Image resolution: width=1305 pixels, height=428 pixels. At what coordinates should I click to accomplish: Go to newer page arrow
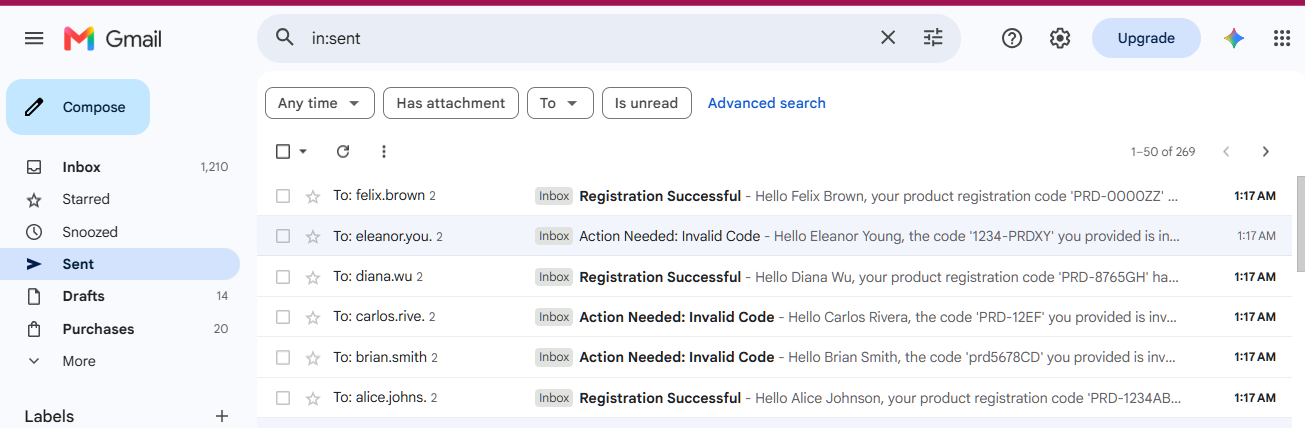tap(1226, 152)
